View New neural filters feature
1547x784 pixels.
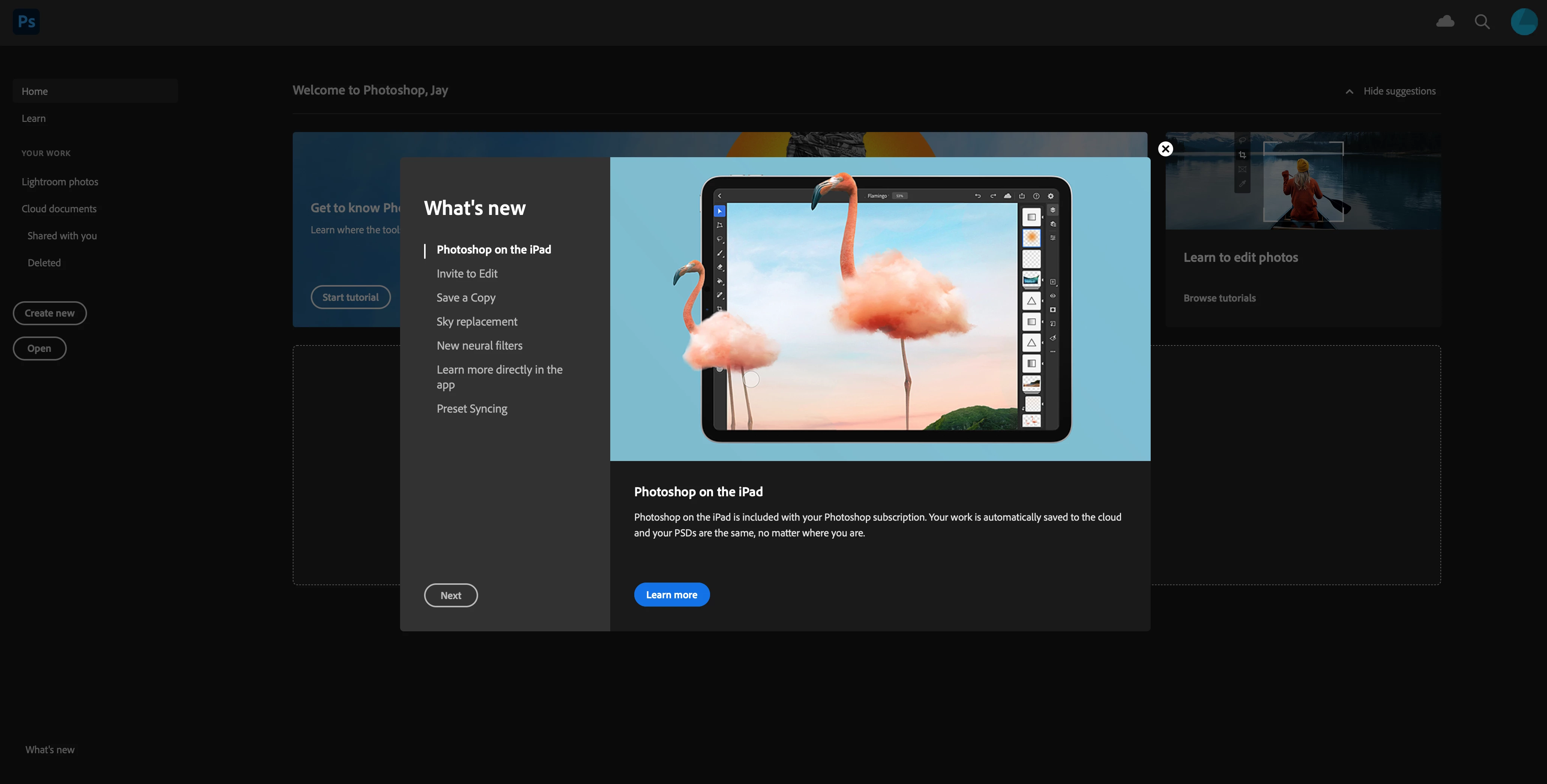[x=479, y=346]
